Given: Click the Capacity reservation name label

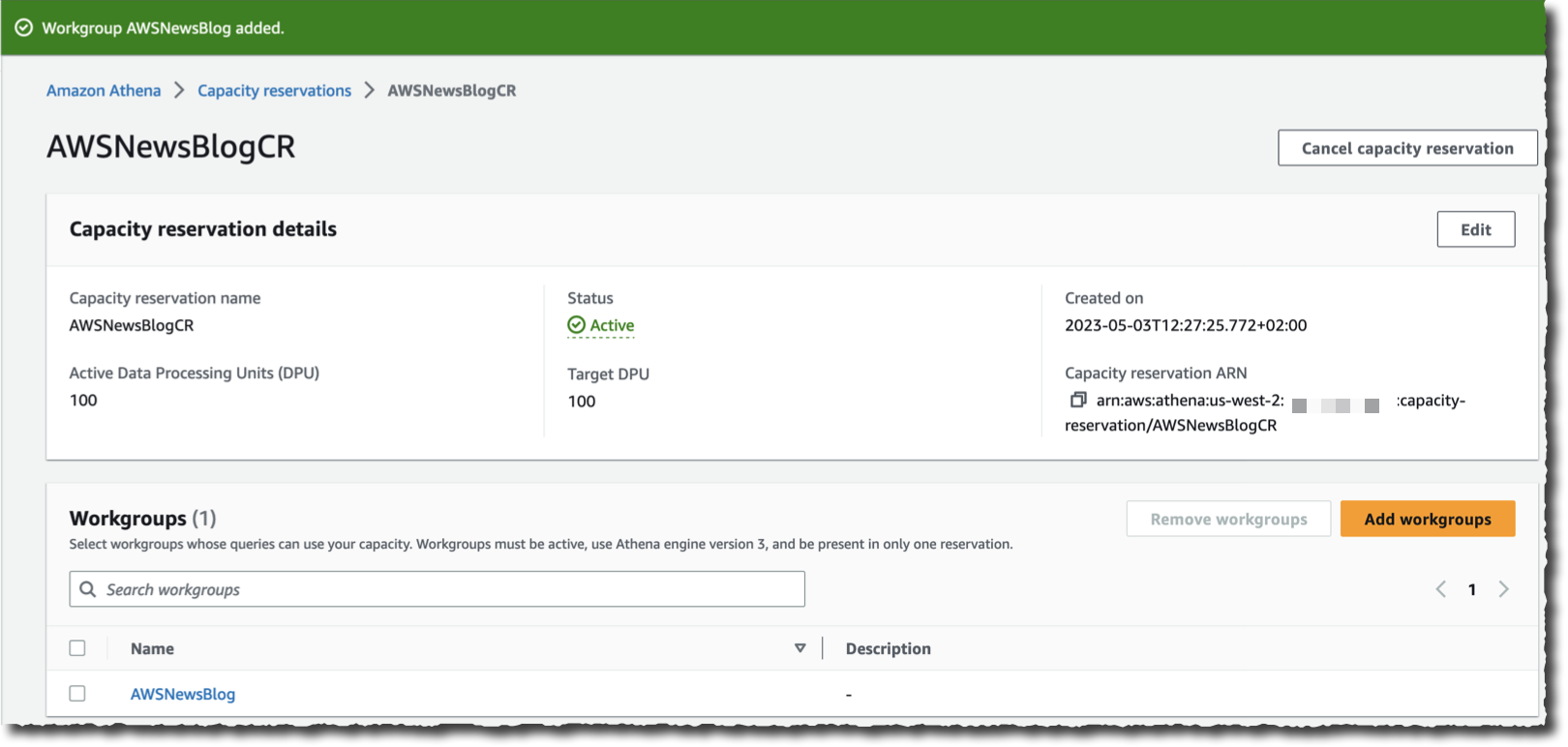Looking at the screenshot, I should [165, 298].
